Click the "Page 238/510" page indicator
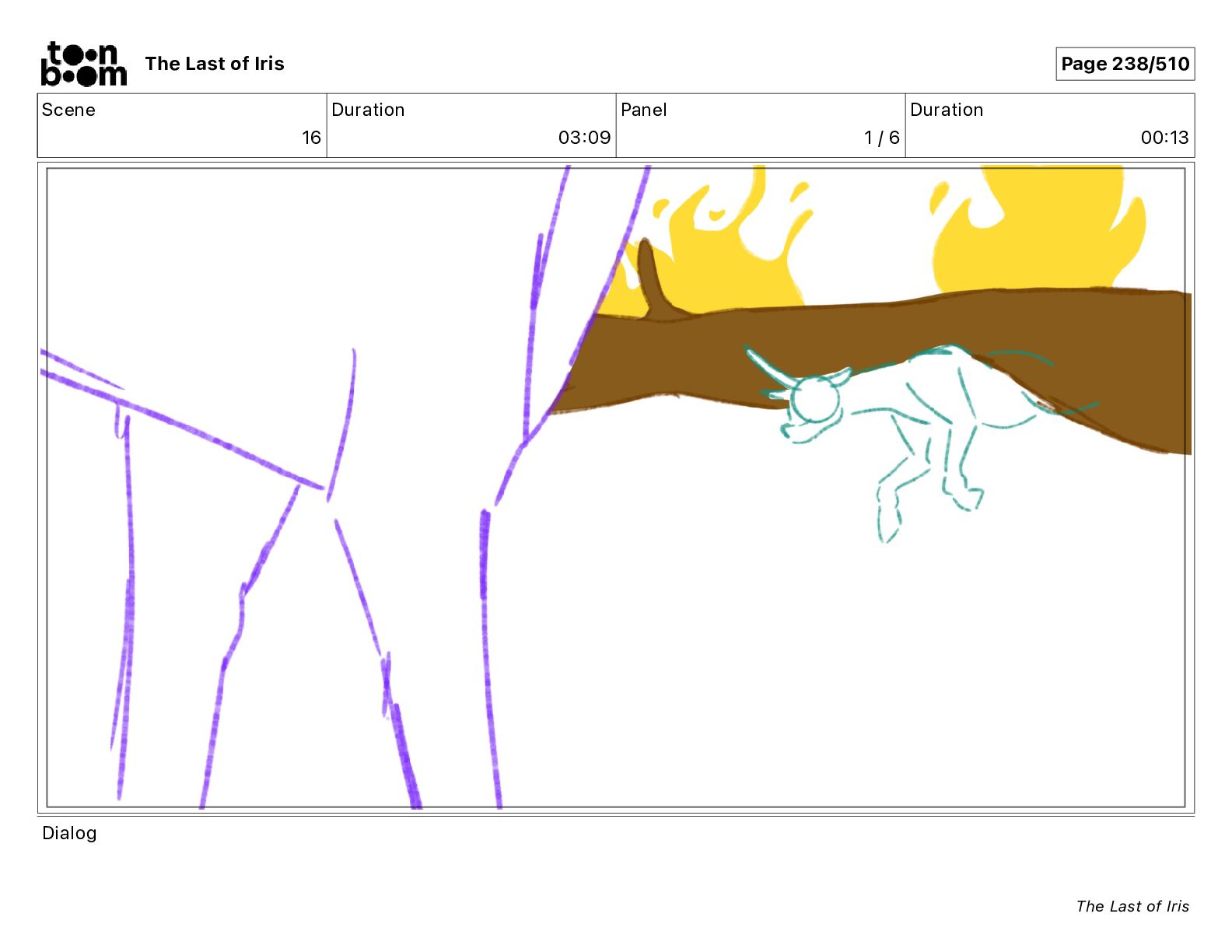Image resolution: width=1232 pixels, height=952 pixels. coord(1125,64)
